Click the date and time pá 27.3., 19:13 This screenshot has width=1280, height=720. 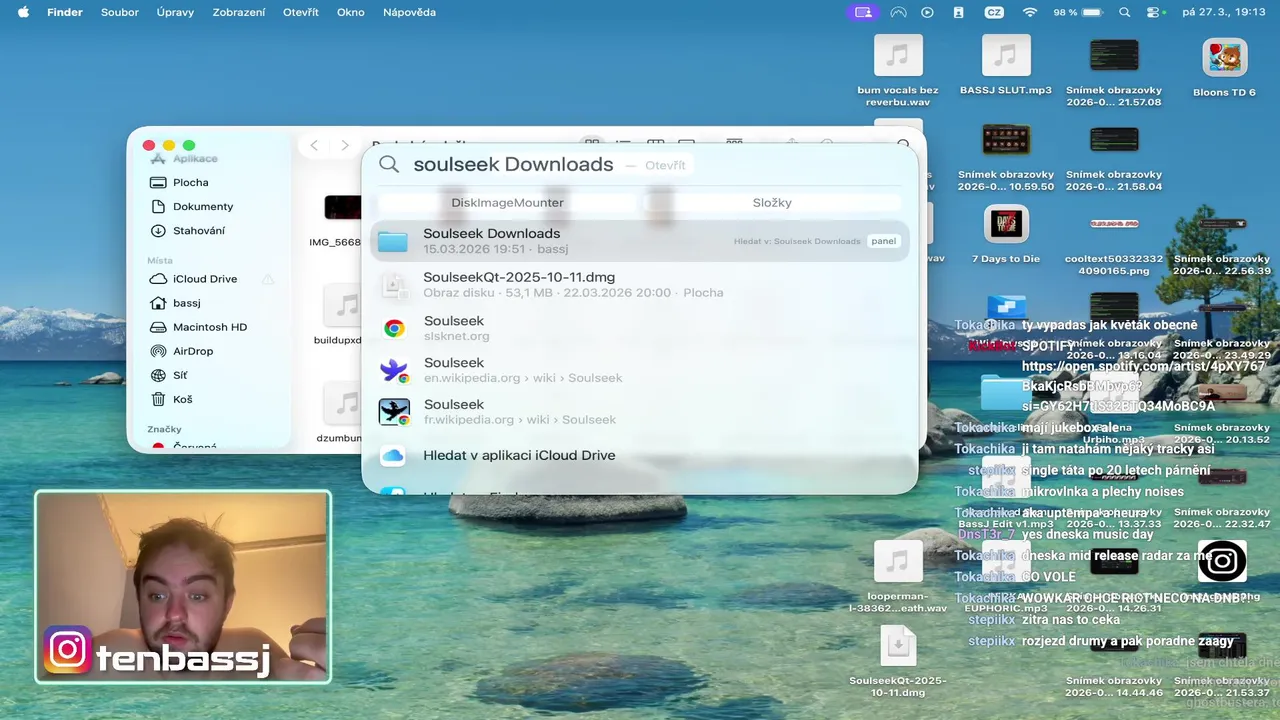point(1223,12)
